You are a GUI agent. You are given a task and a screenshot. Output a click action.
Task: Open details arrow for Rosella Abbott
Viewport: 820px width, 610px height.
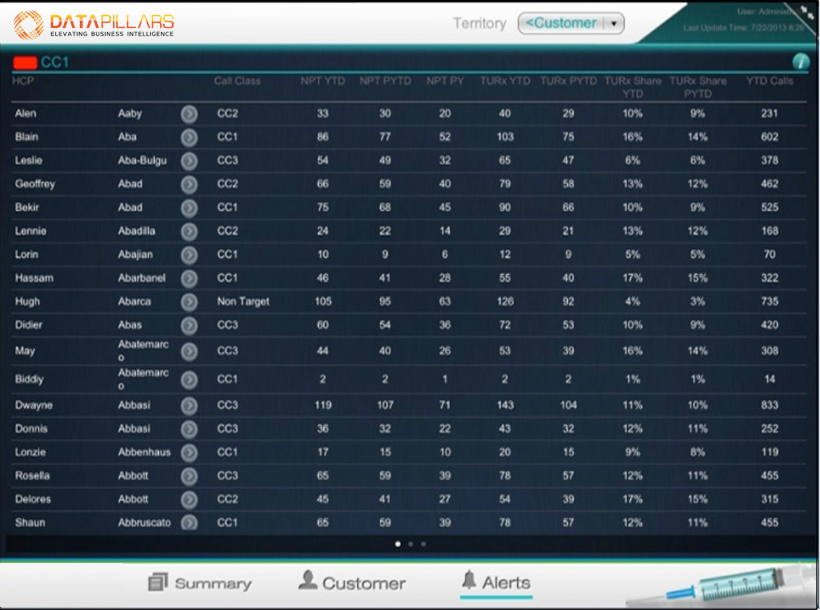pyautogui.click(x=189, y=476)
